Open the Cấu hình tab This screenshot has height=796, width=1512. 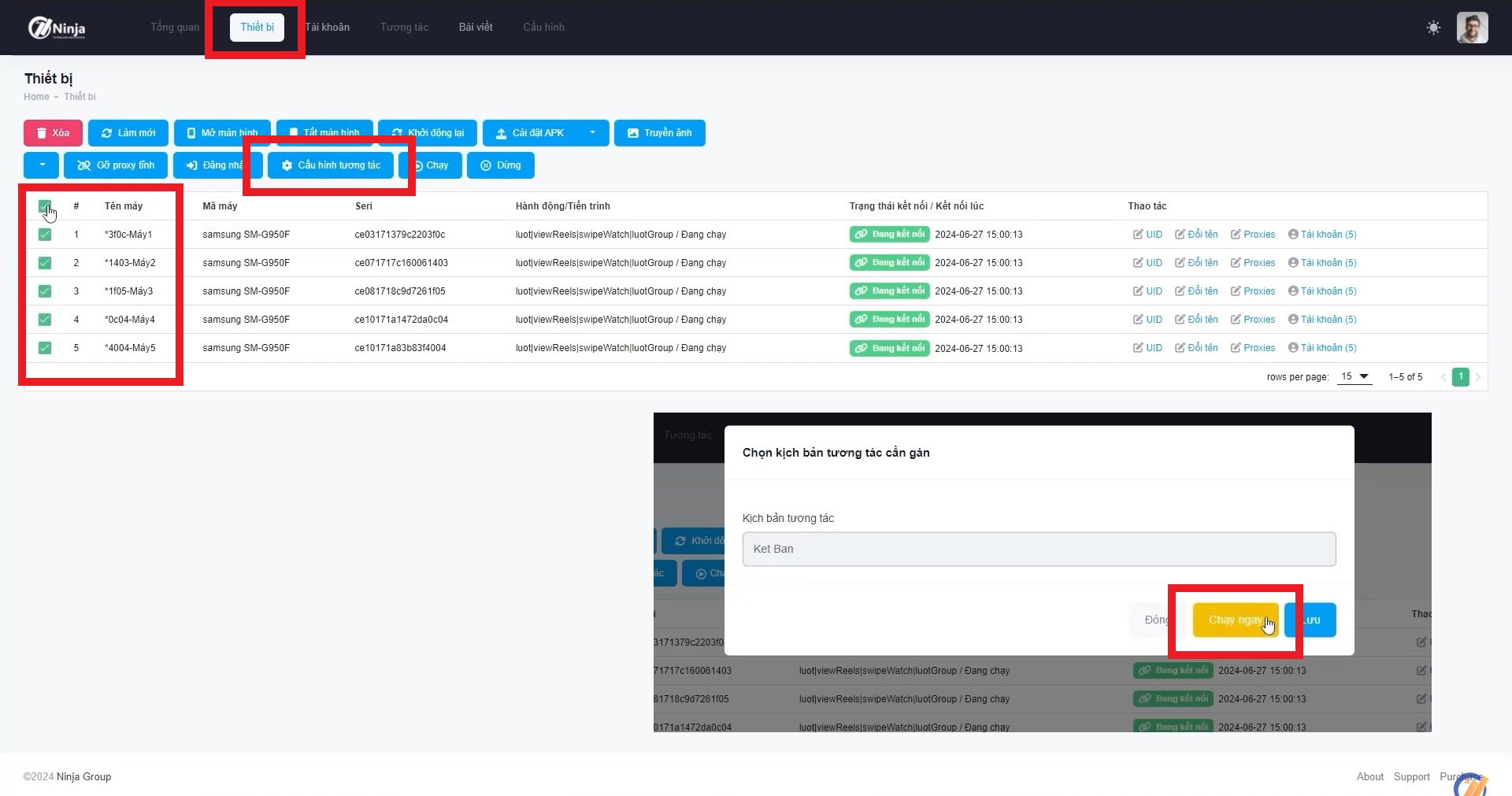pyautogui.click(x=543, y=27)
